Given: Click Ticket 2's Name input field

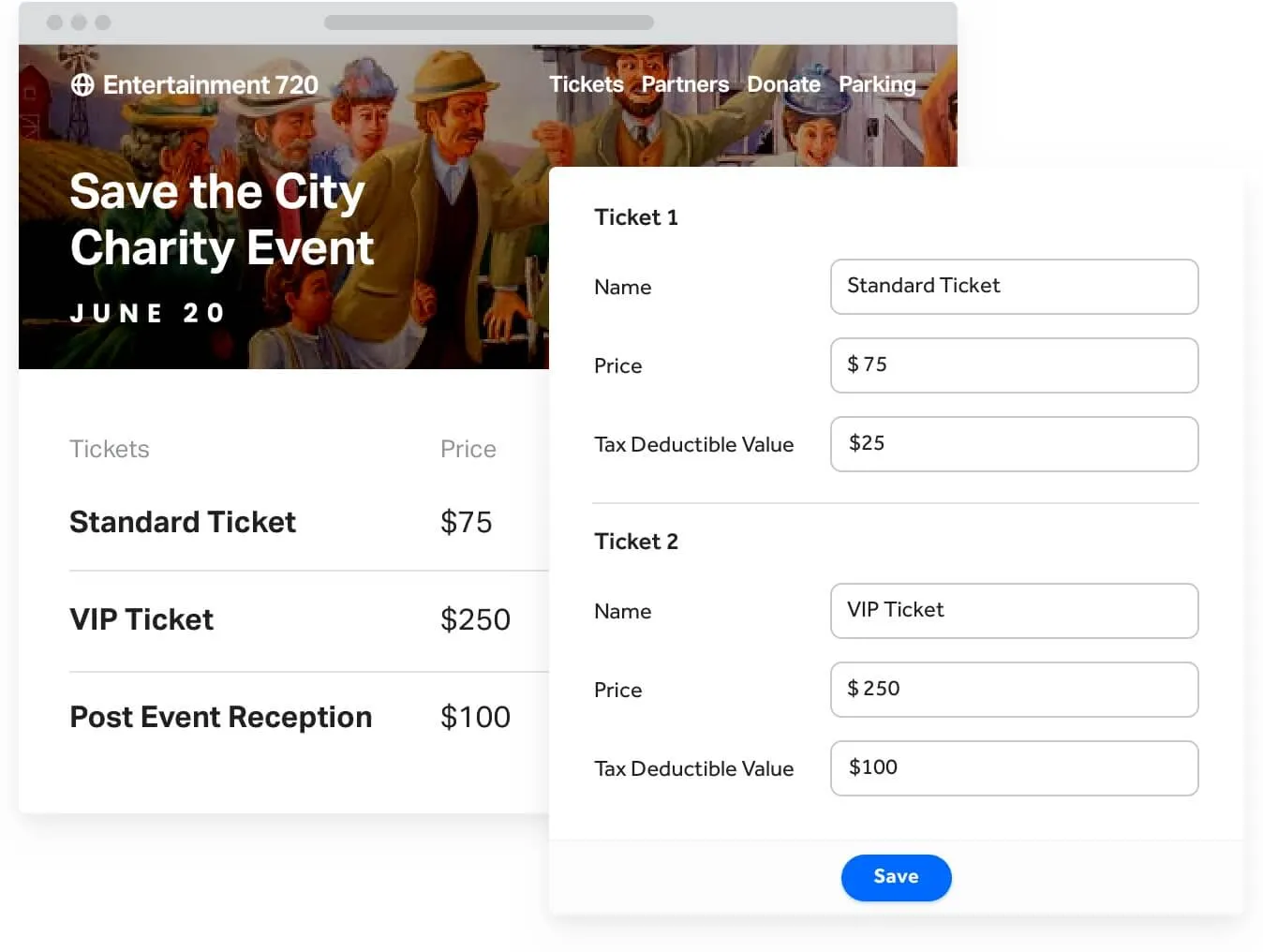Looking at the screenshot, I should coord(1015,611).
